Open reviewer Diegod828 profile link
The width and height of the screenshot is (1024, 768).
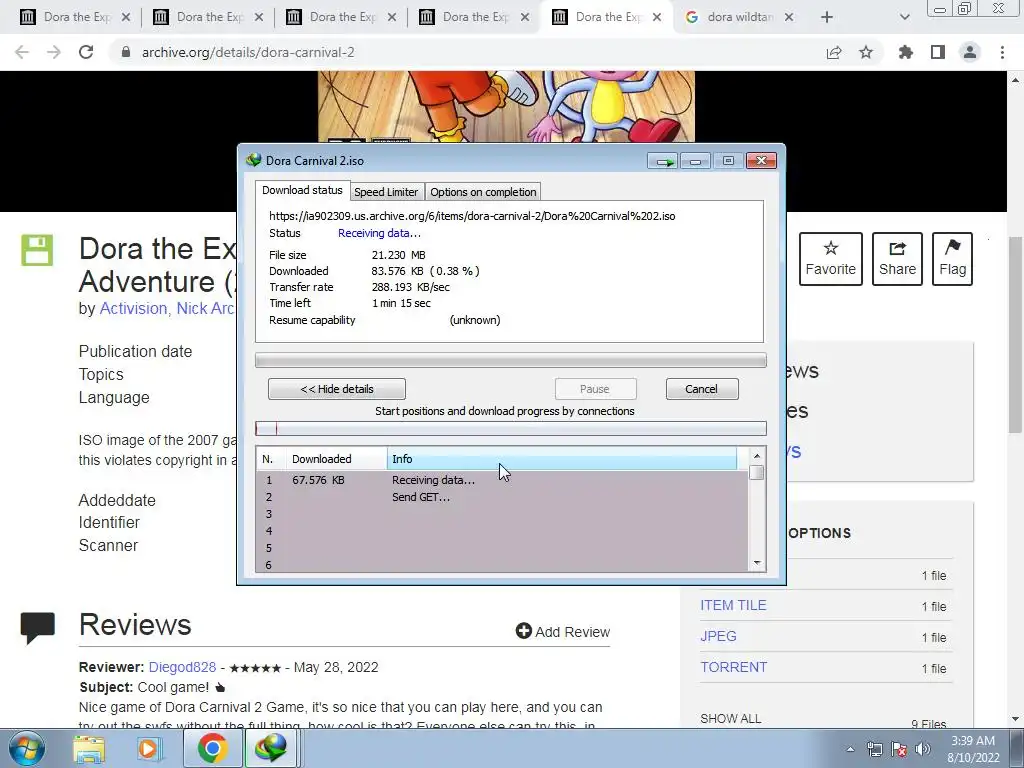[182, 667]
